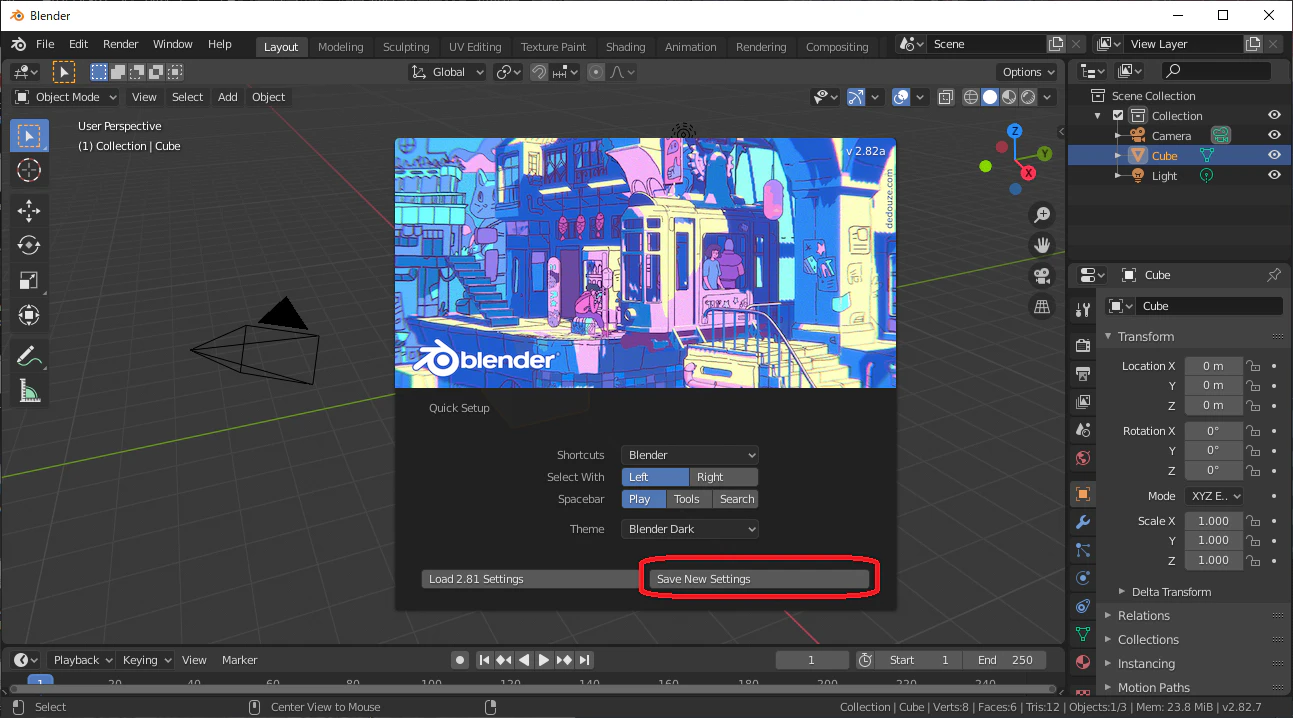Select the Measure ruler tool
This screenshot has height=718, width=1293.
point(29,390)
